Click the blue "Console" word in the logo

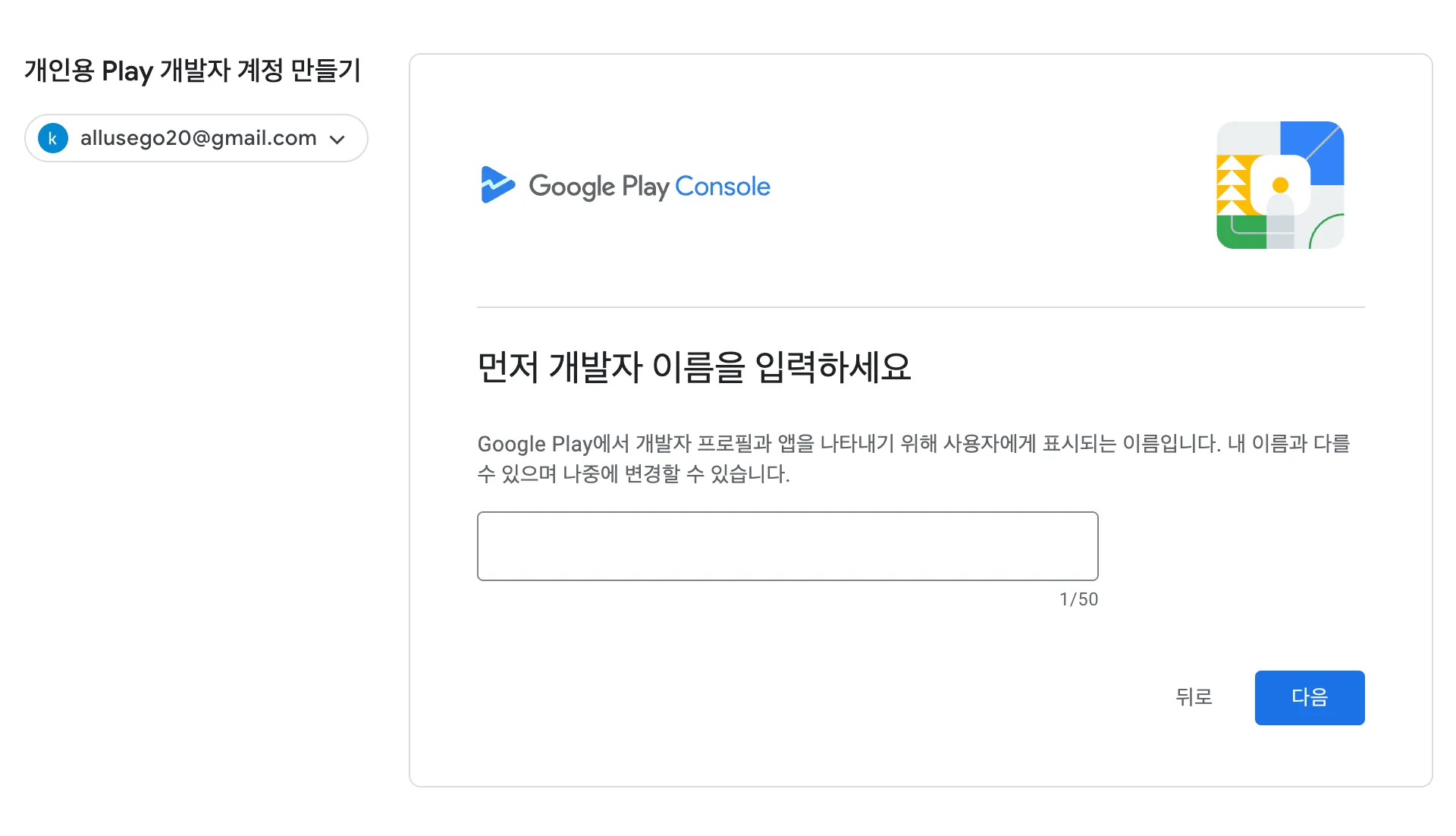click(x=722, y=187)
